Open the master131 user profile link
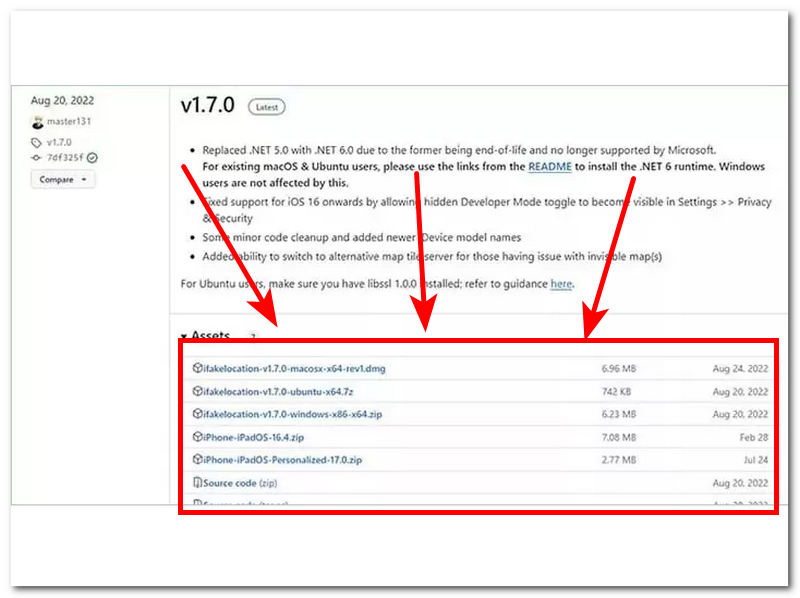Image resolution: width=800 pixels, height=598 pixels. (69, 122)
